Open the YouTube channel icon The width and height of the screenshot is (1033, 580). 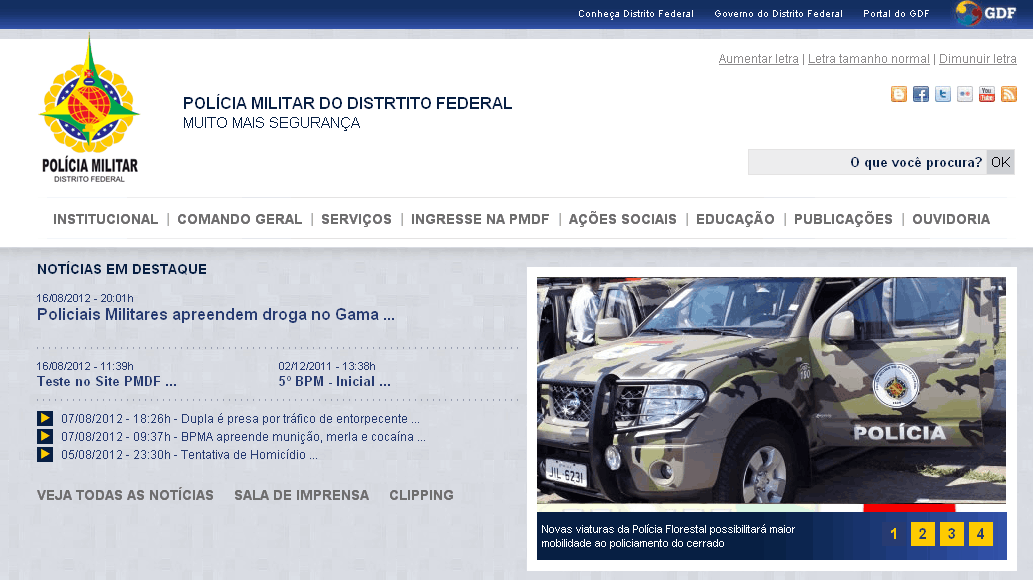click(x=986, y=94)
